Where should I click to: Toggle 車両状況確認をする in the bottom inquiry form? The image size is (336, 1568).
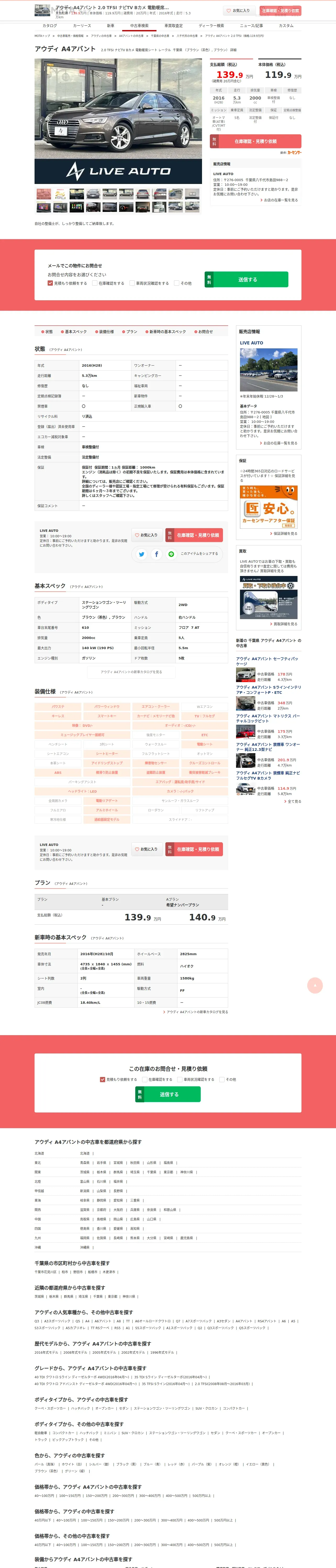[180, 1079]
